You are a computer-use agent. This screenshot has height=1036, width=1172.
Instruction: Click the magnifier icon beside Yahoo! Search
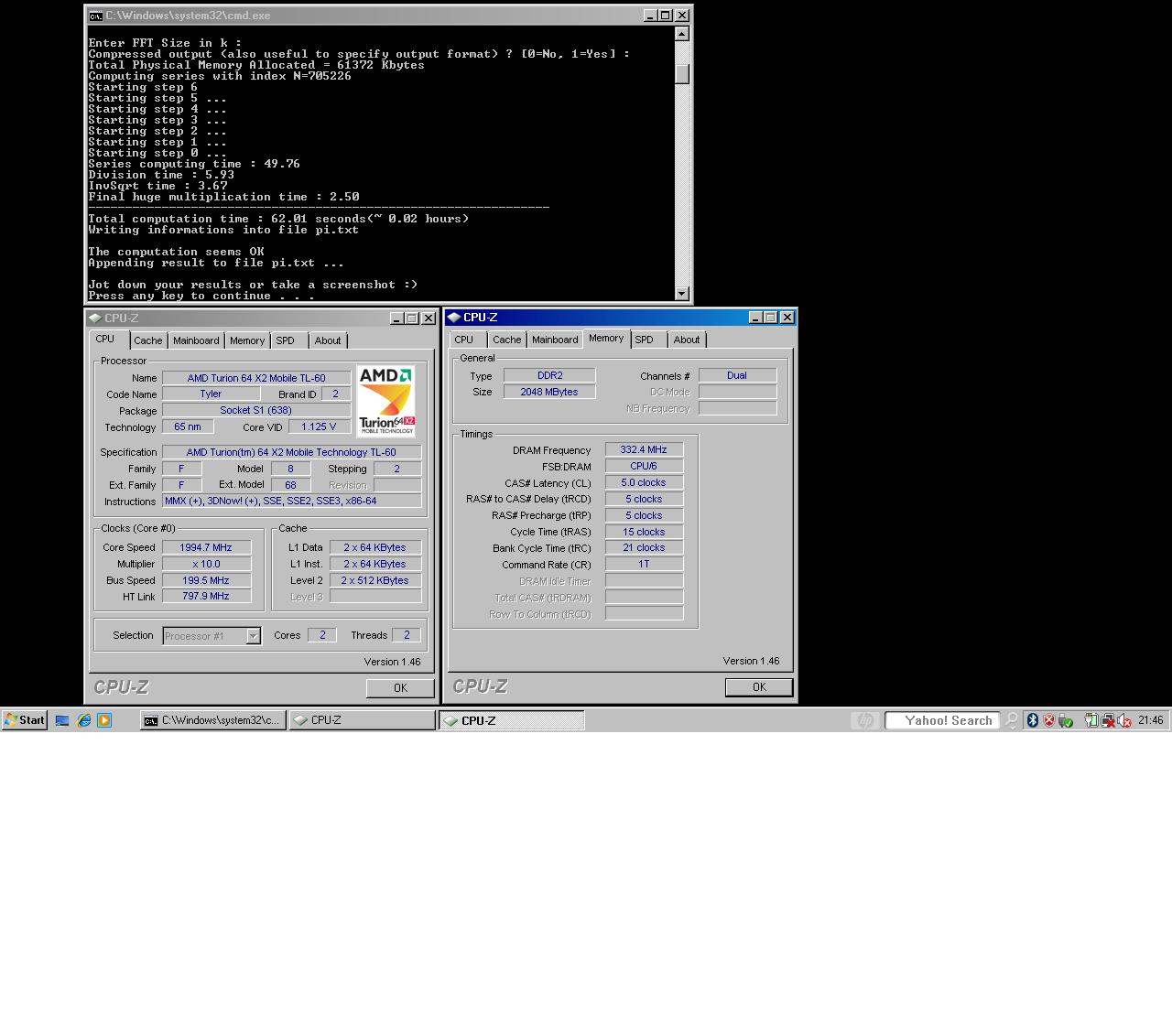pos(1011,720)
